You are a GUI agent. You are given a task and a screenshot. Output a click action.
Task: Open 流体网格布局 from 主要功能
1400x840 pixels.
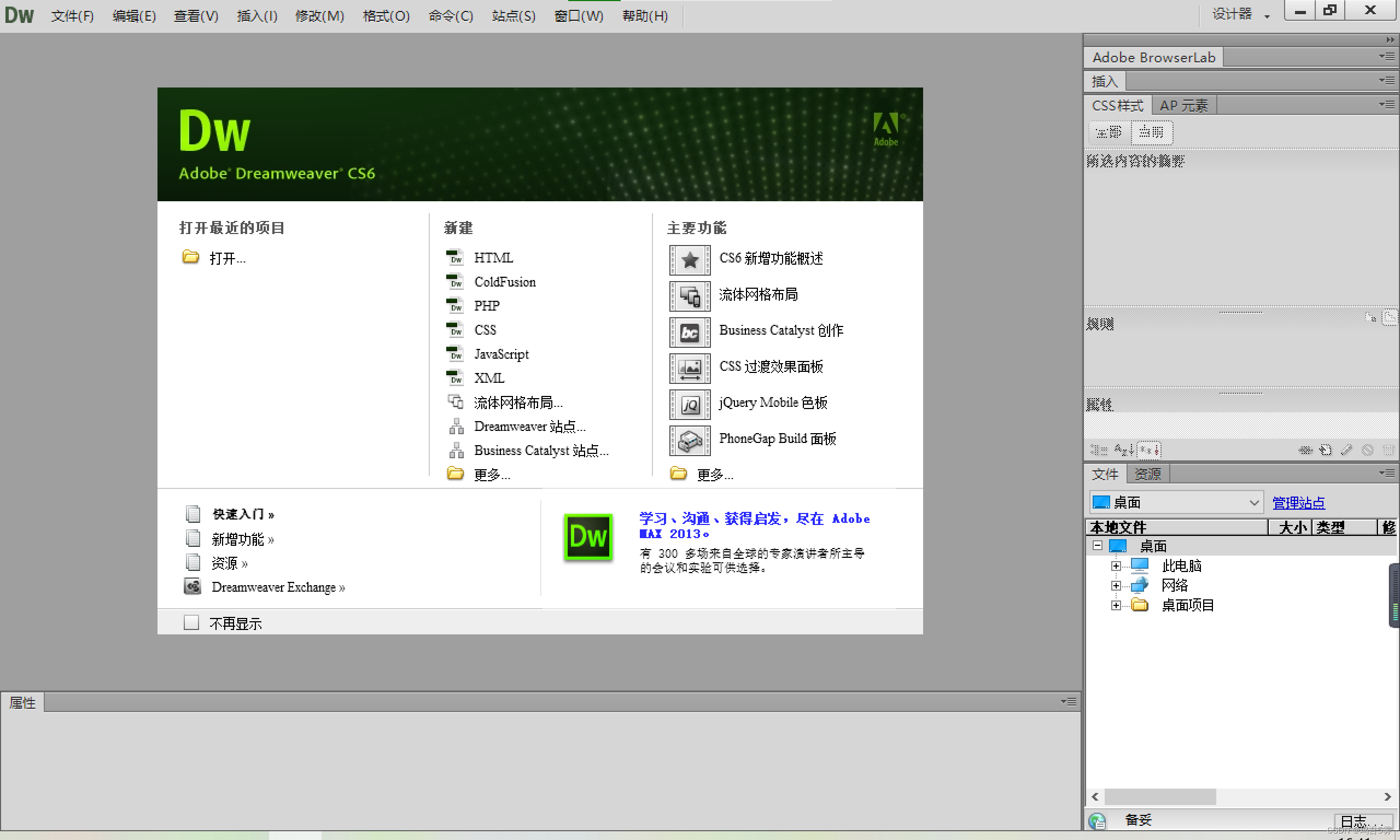(759, 294)
